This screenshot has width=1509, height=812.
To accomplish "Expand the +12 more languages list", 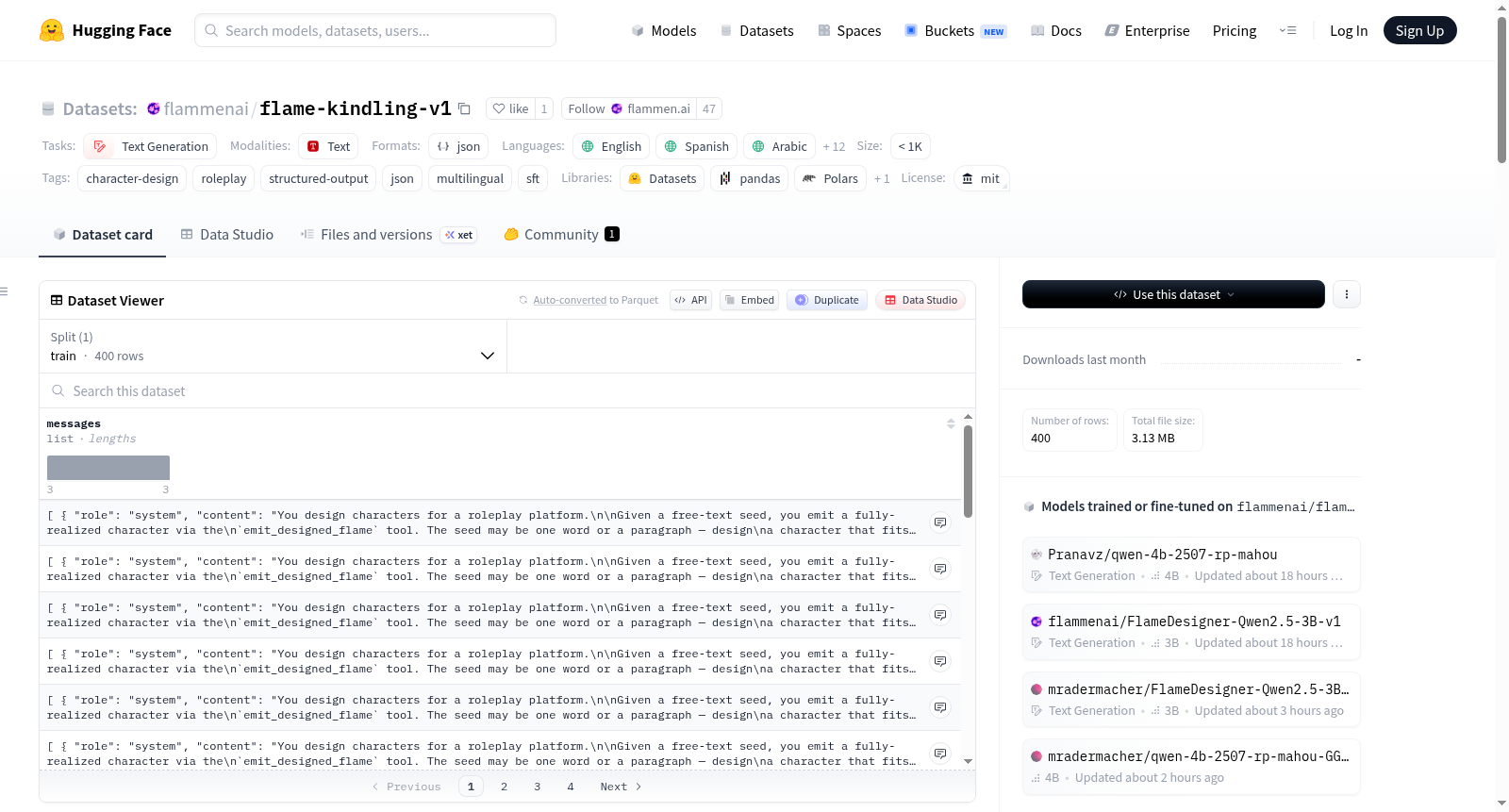I will pos(834,146).
